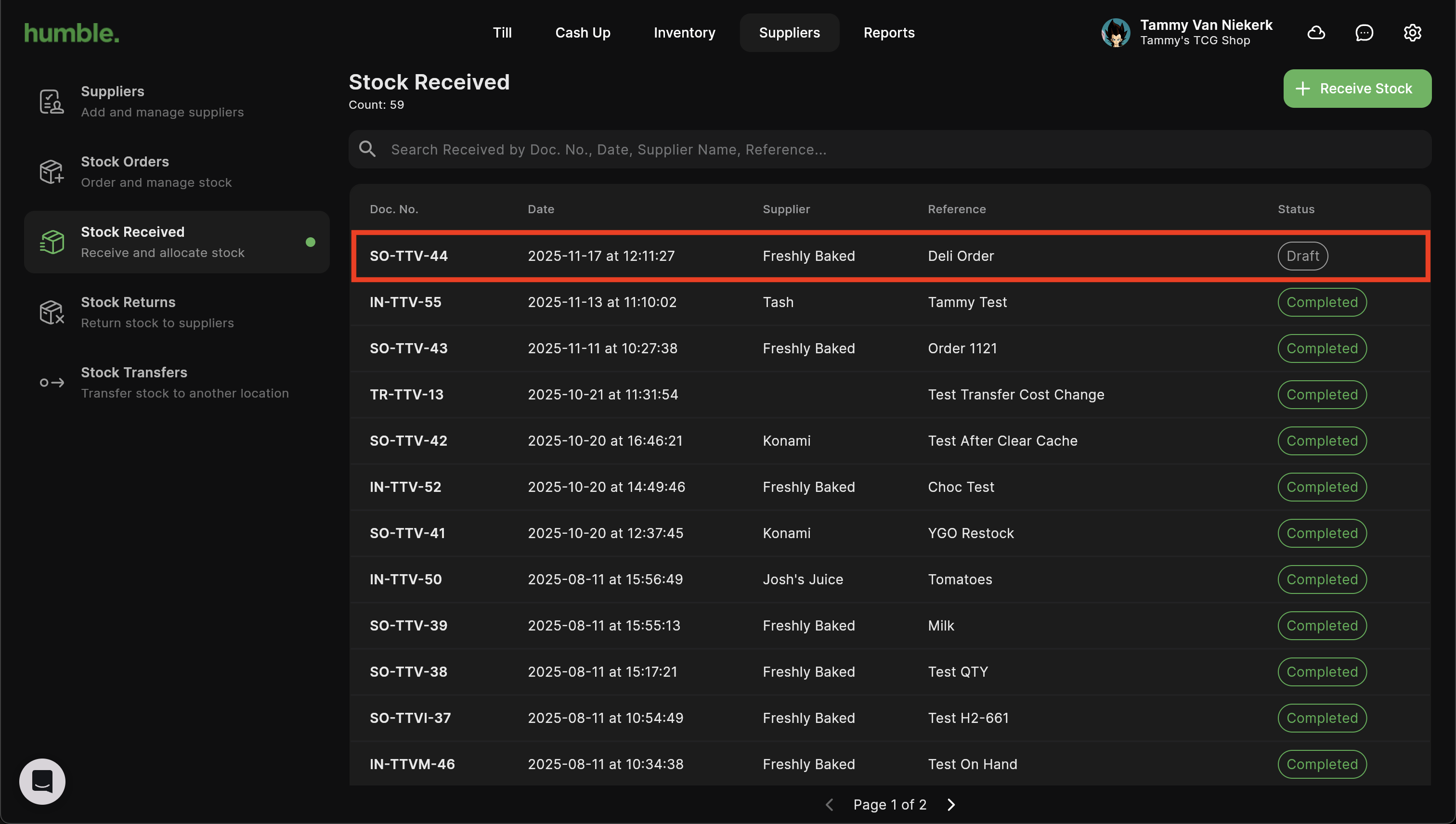Open settings gear icon

[x=1412, y=33]
